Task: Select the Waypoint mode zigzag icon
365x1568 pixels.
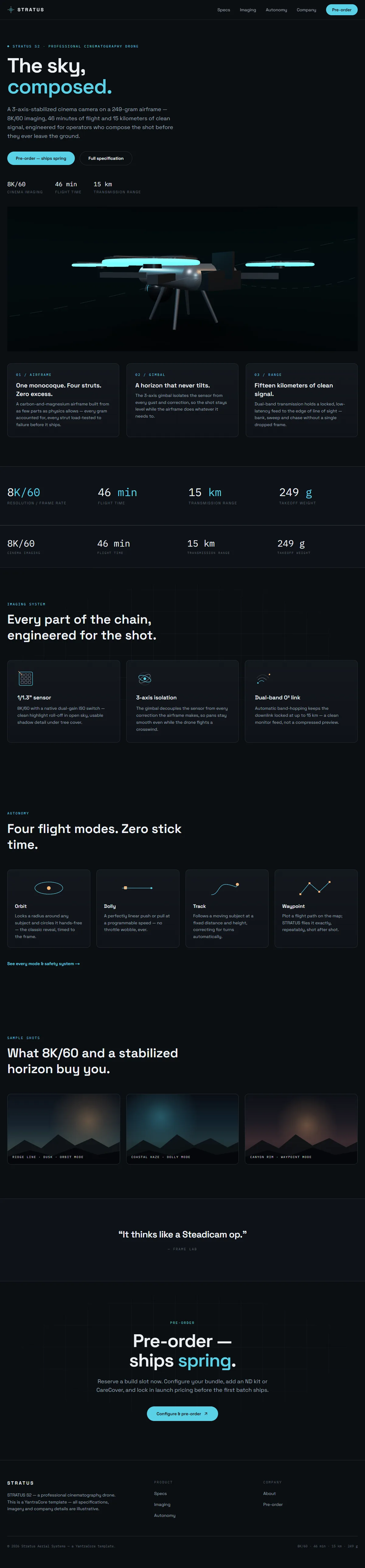Action: (x=315, y=887)
